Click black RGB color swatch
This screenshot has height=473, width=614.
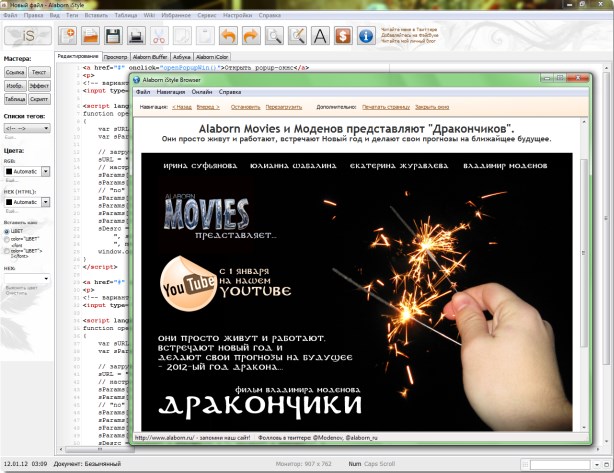pyautogui.click(x=9, y=172)
